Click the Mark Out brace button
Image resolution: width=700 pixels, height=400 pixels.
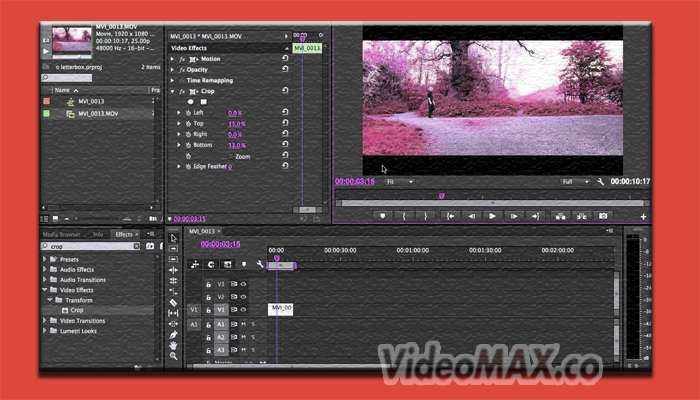[x=425, y=216]
